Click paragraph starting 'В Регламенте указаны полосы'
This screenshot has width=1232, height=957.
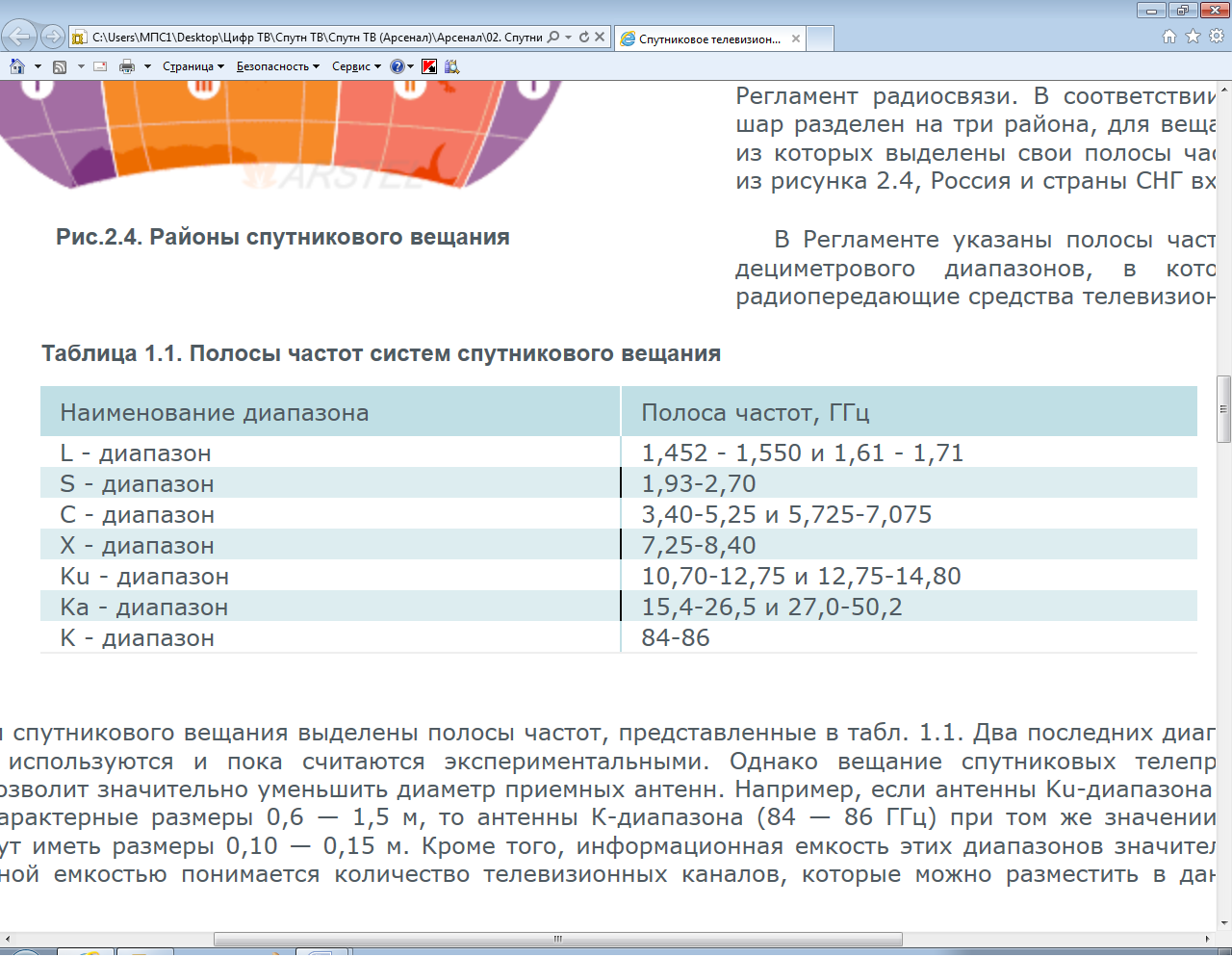975,269
